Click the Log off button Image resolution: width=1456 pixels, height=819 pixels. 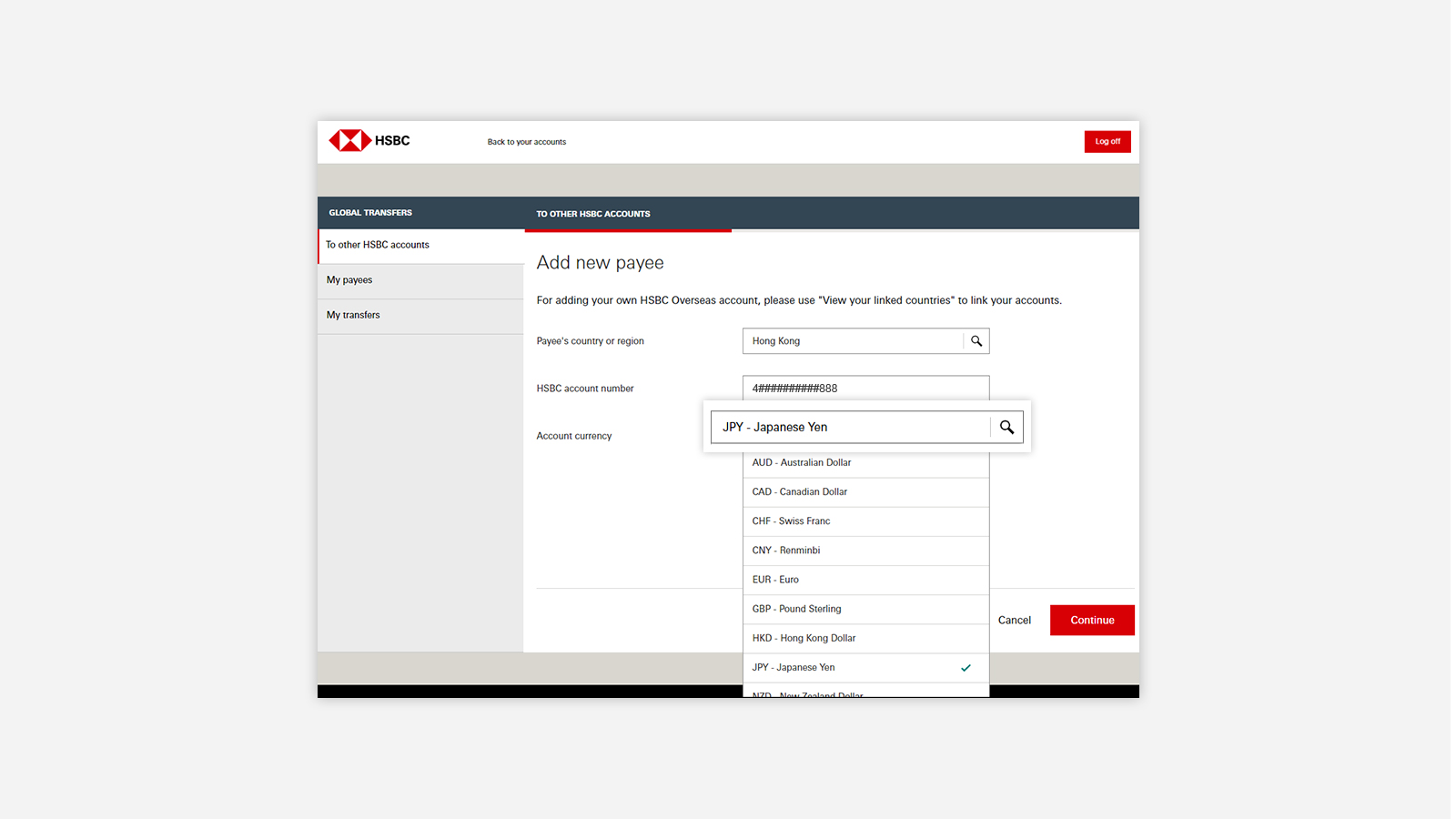[1107, 141]
